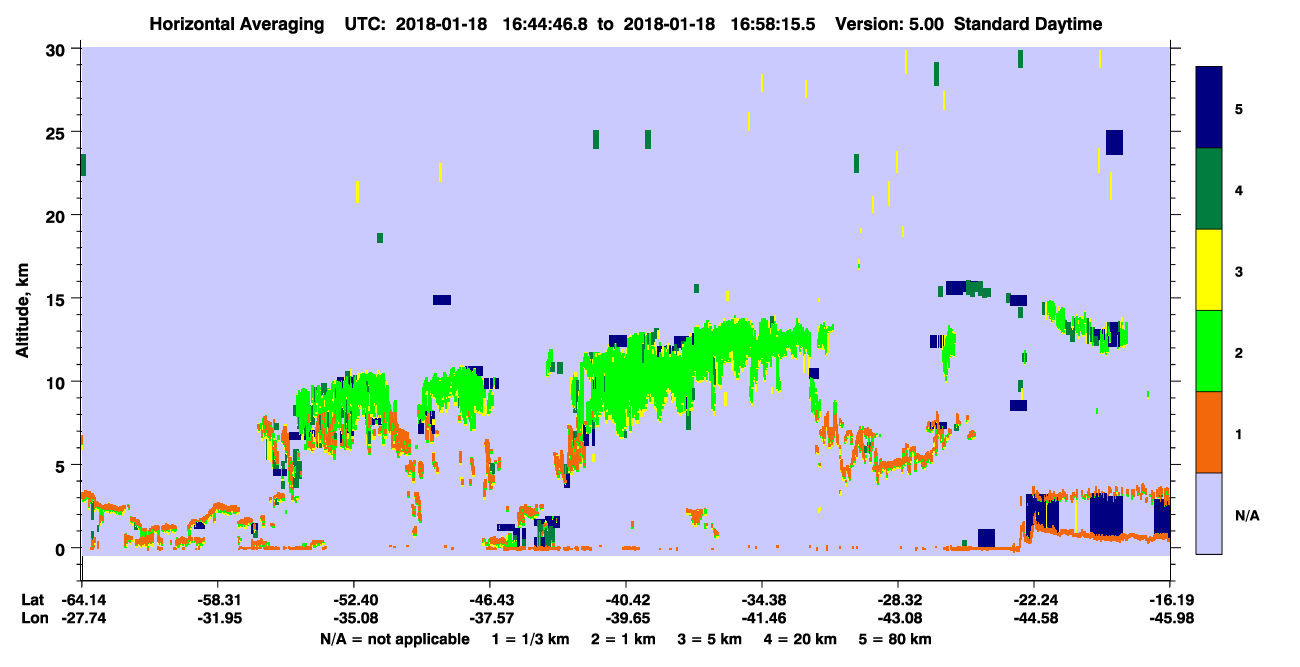Click latitude value '-64.14'
The width and height of the screenshot is (1300, 667).
pos(83,600)
